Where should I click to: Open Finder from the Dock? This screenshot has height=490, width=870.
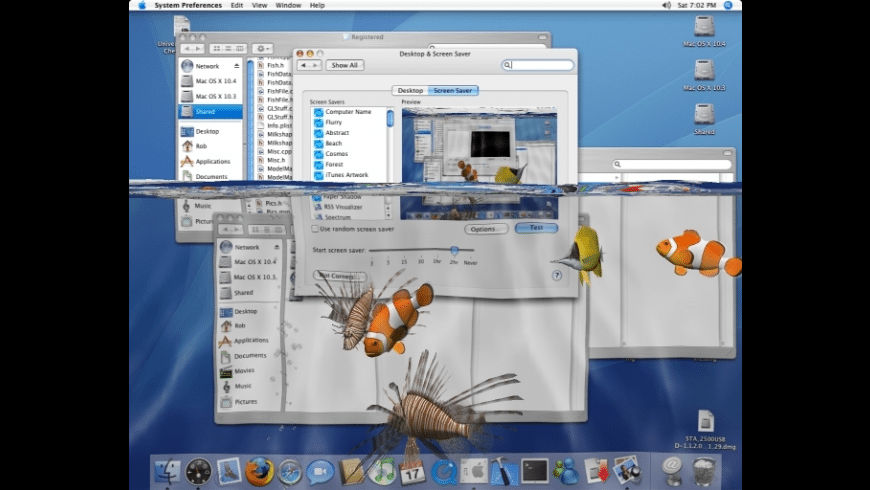pos(167,471)
